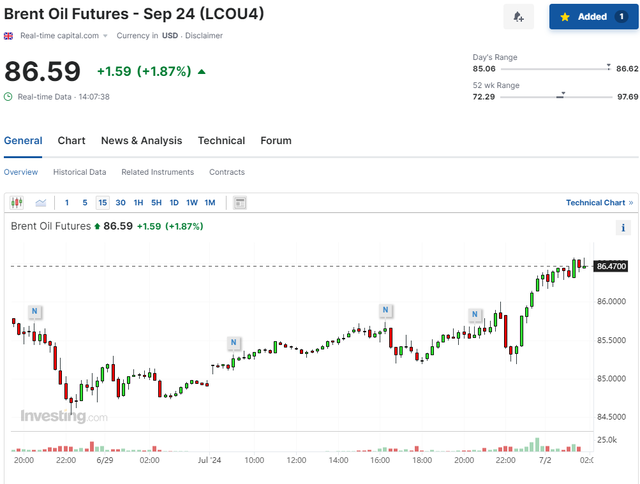
Task: Open the News & Analysis tab
Action: click(141, 141)
